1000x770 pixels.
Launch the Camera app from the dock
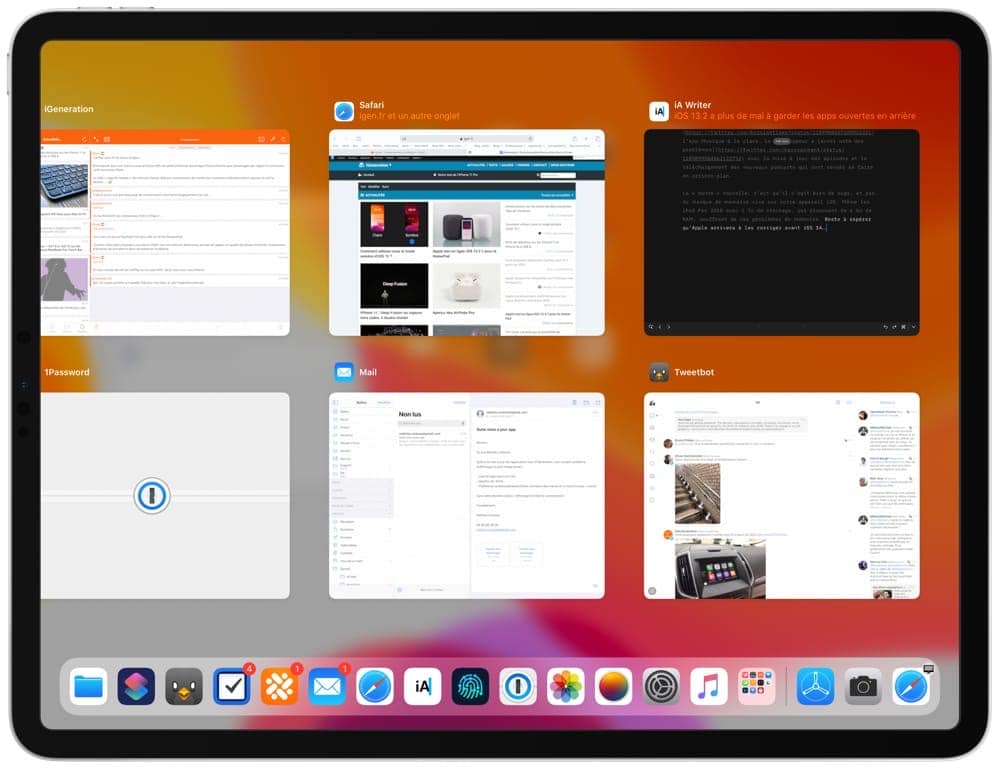point(863,686)
